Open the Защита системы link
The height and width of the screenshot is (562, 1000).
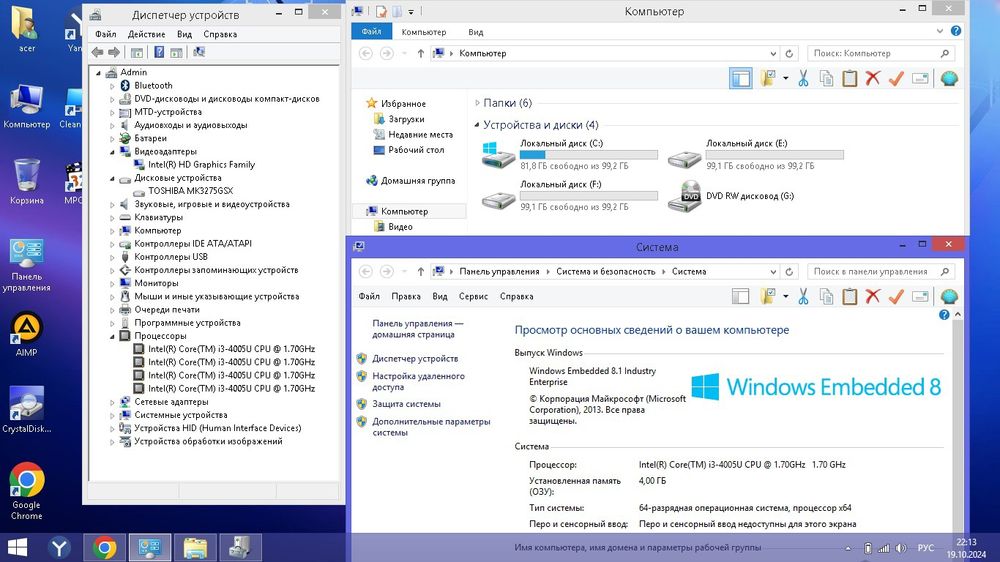click(406, 404)
